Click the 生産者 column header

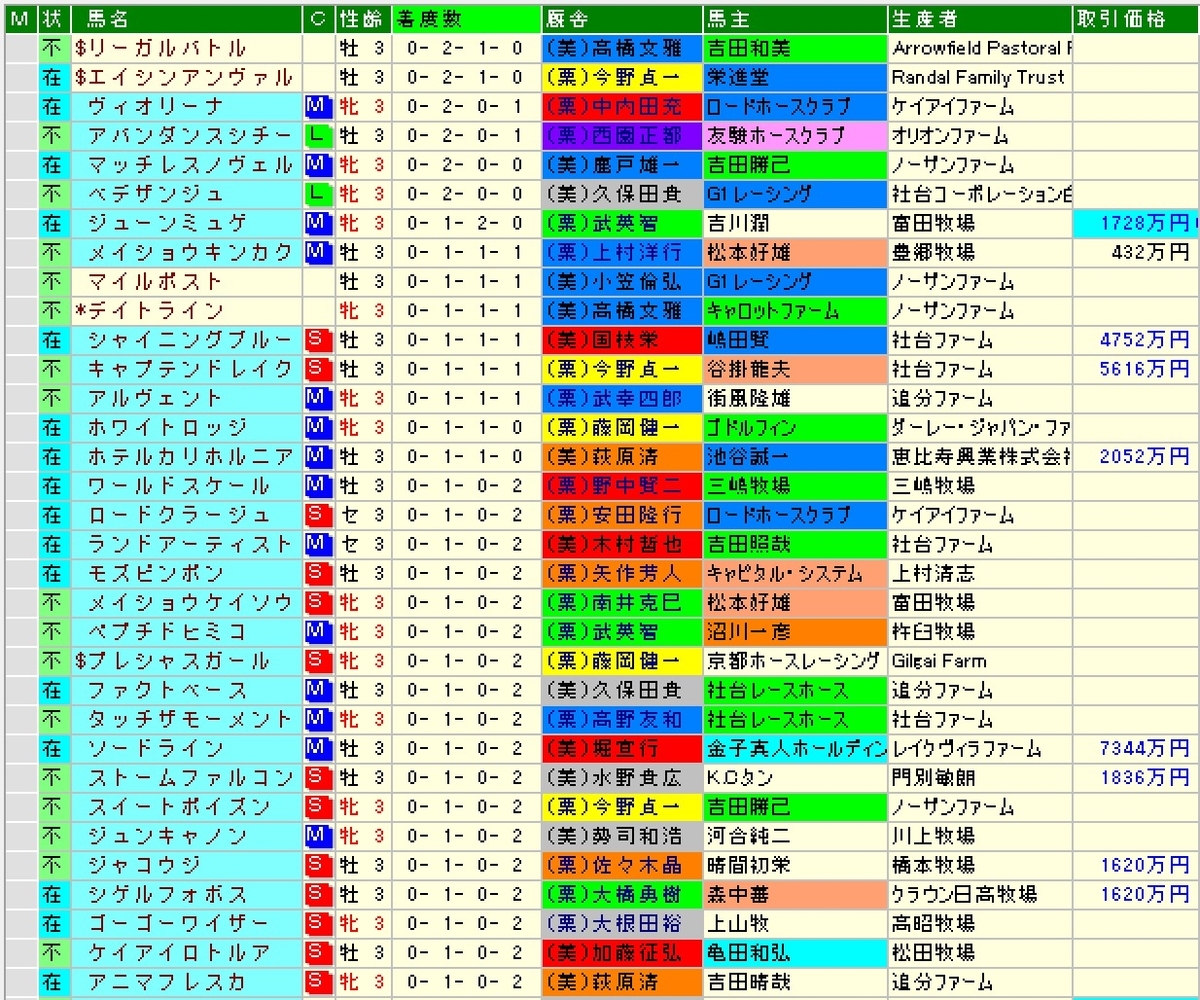coord(979,19)
